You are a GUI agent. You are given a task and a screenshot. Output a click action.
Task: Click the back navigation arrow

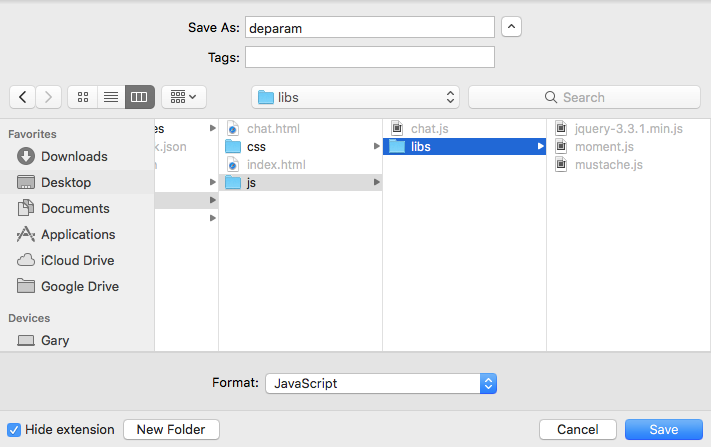click(23, 97)
